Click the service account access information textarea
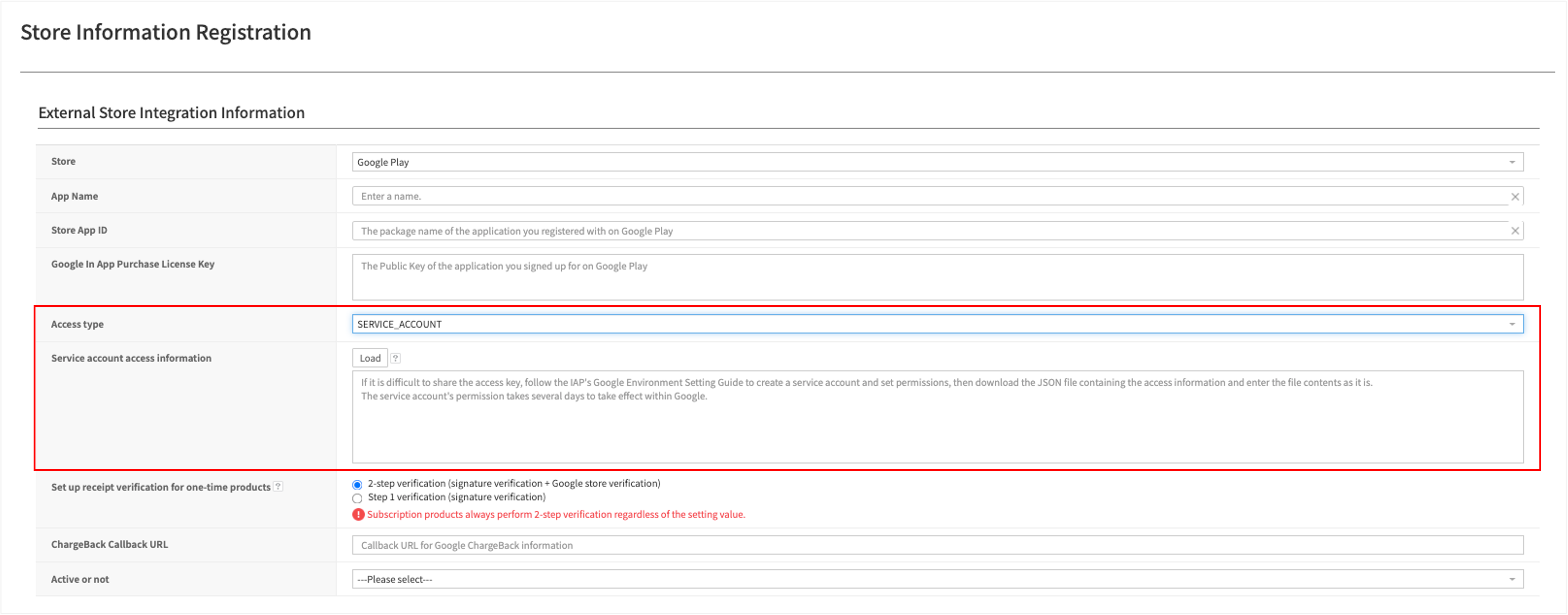 click(x=937, y=417)
